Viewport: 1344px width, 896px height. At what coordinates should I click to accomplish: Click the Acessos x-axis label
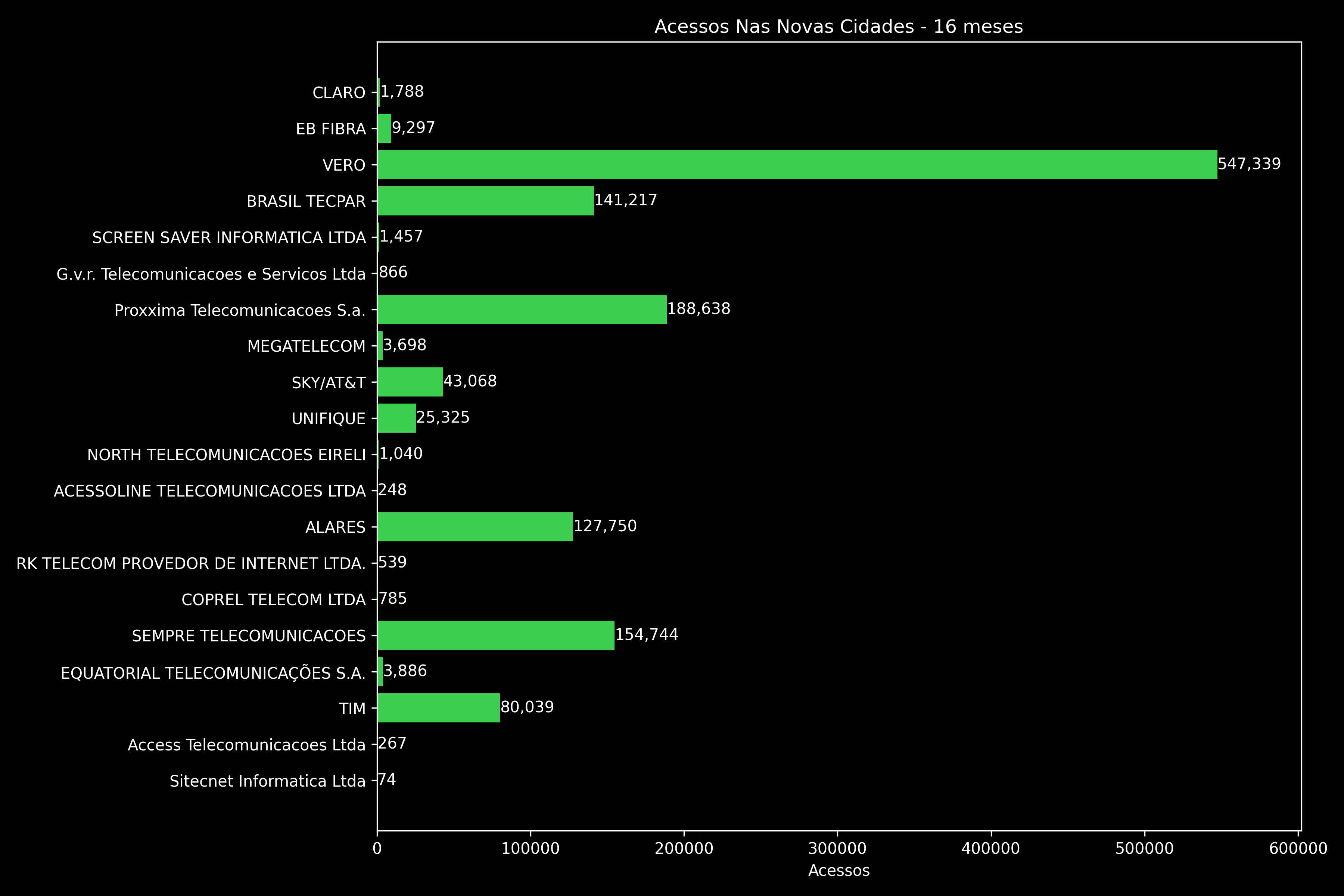tap(838, 870)
